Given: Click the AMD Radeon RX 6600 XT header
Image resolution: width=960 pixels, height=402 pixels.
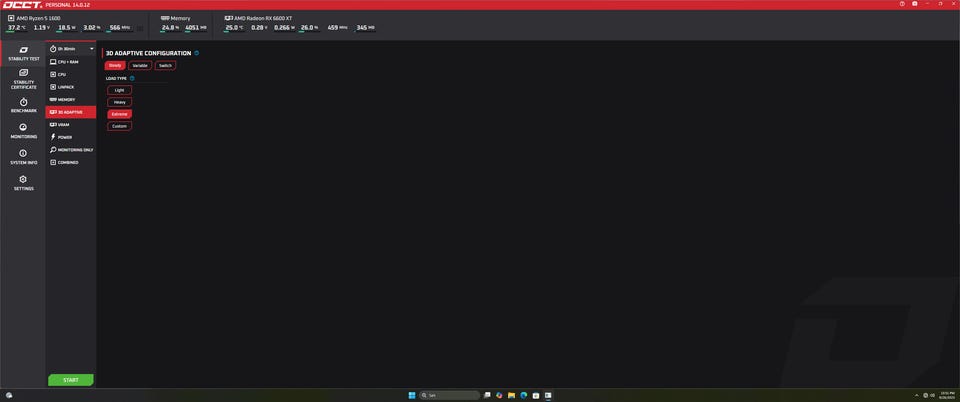Looking at the screenshot, I should pos(258,18).
